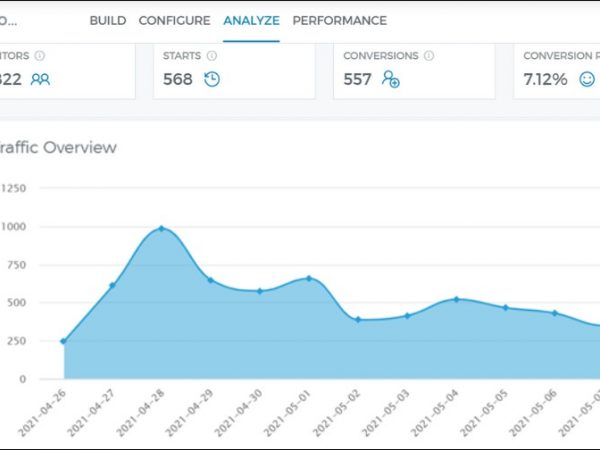Viewport: 600px width, 450px height.
Task: Select the peak data point on 2021-04-28
Action: 161,229
